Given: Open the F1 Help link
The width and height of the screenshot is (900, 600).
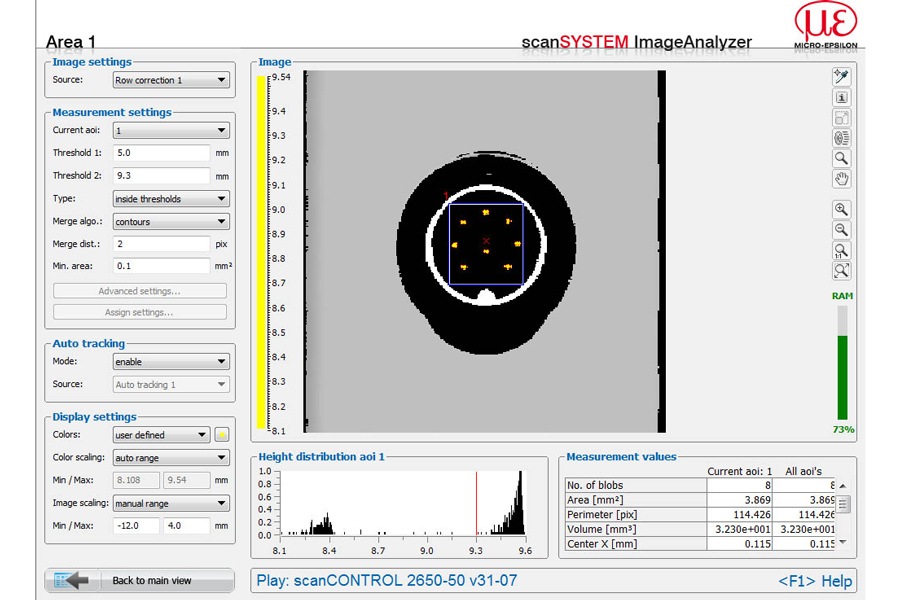Looking at the screenshot, I should click(x=814, y=581).
